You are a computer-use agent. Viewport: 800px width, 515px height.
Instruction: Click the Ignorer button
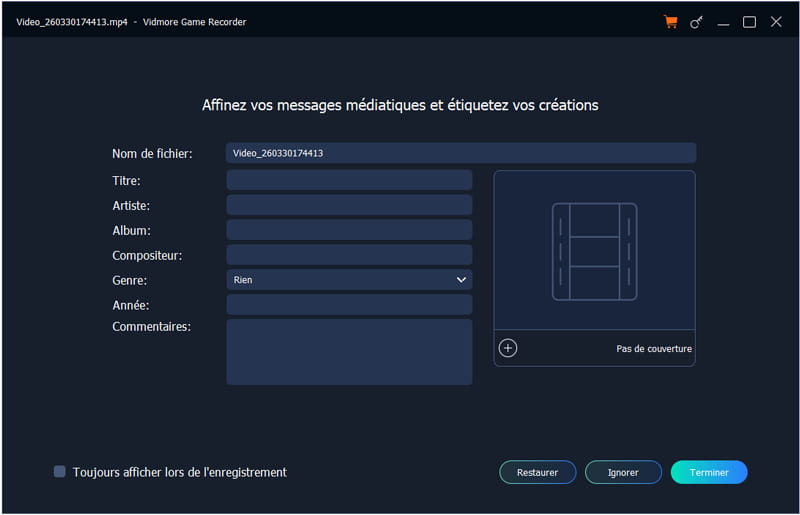tap(623, 472)
